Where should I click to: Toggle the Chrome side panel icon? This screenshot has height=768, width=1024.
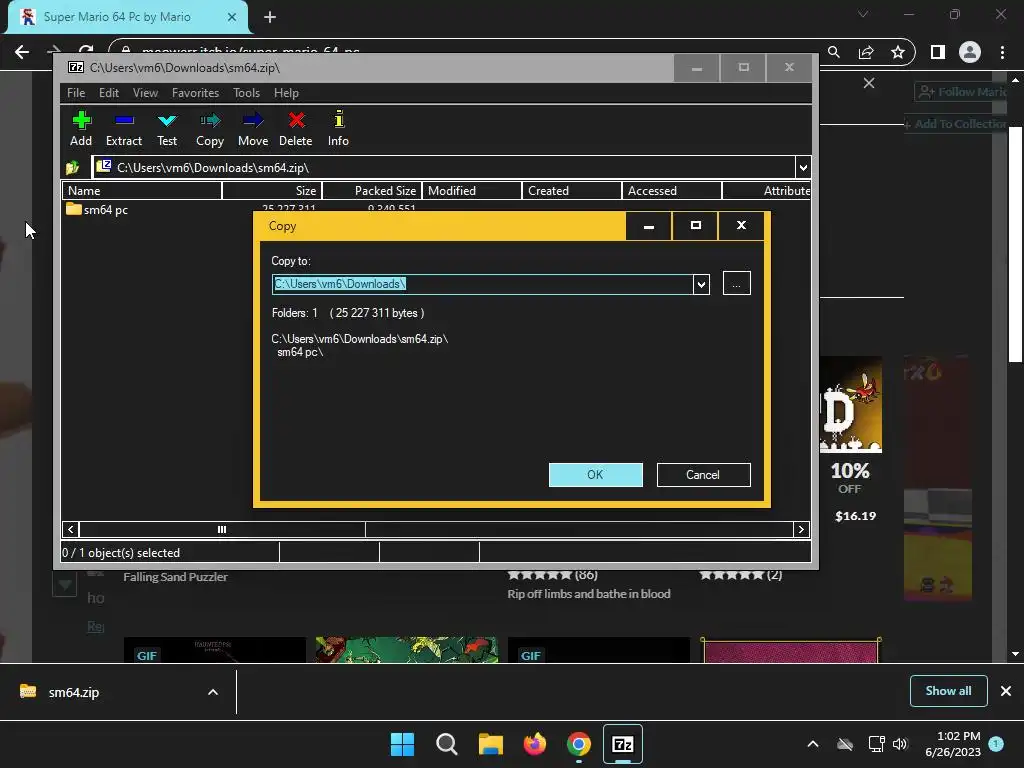point(938,52)
